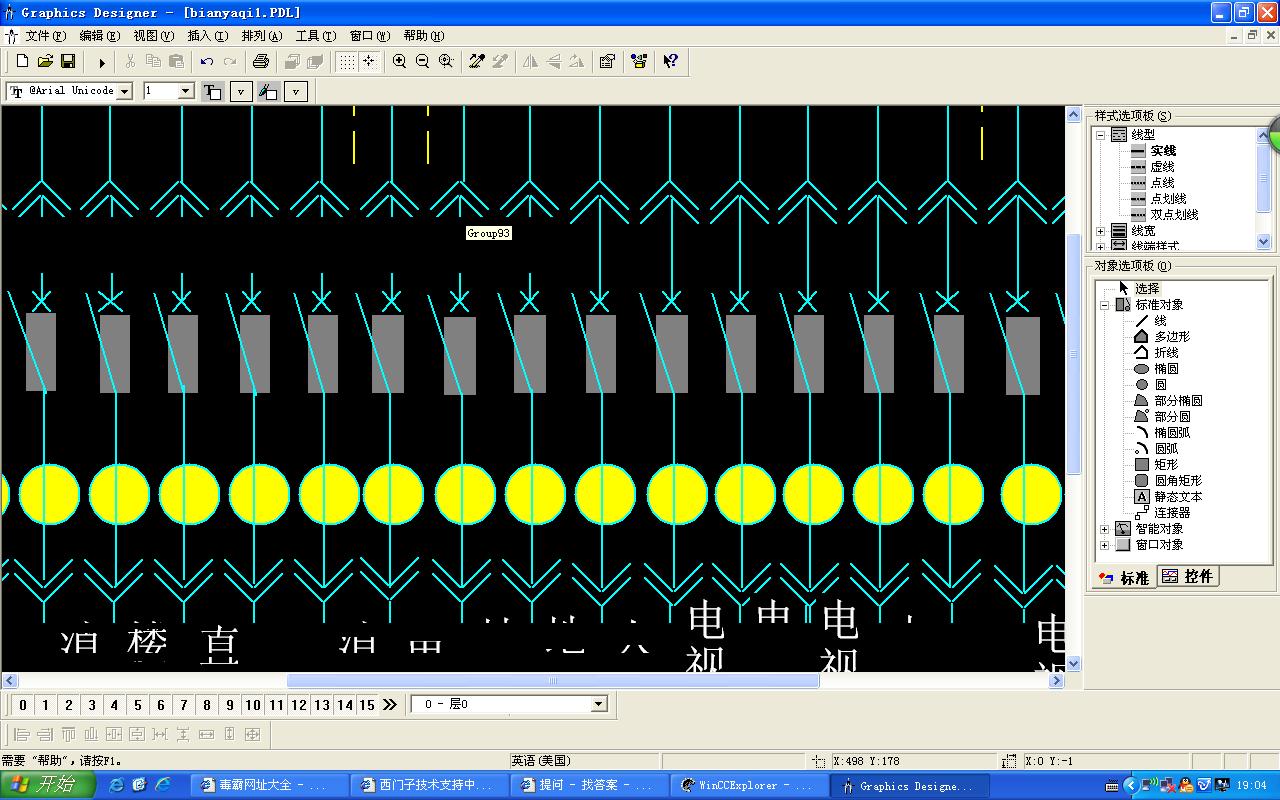Select the 椭圆 ellipse object
The width and height of the screenshot is (1280, 800).
tap(1166, 369)
